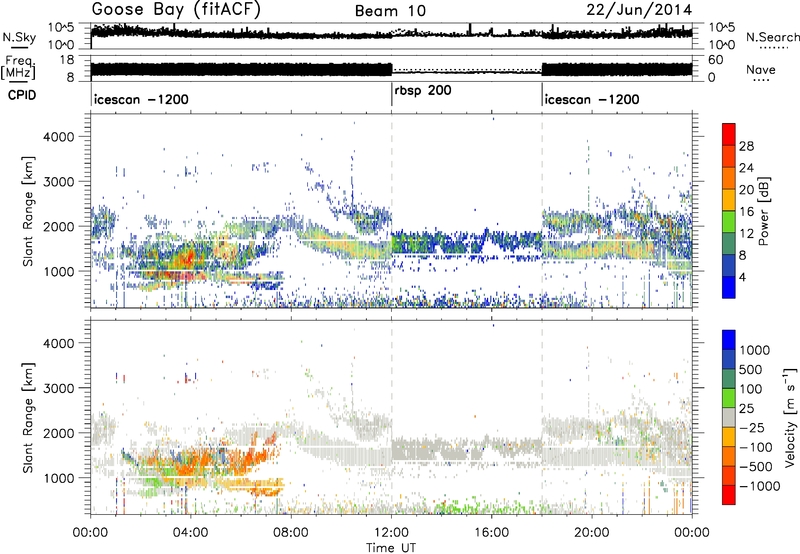Click the "16" value on Power colorbar
The width and height of the screenshot is (800, 554).
coord(746,212)
